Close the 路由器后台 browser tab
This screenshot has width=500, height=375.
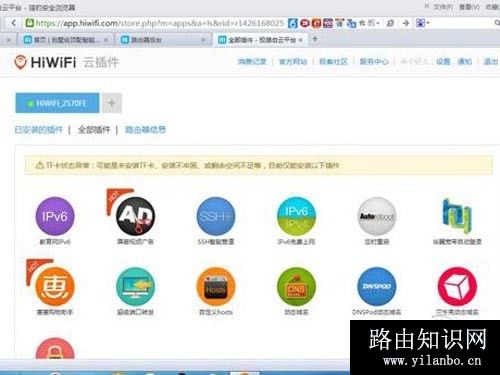point(203,40)
